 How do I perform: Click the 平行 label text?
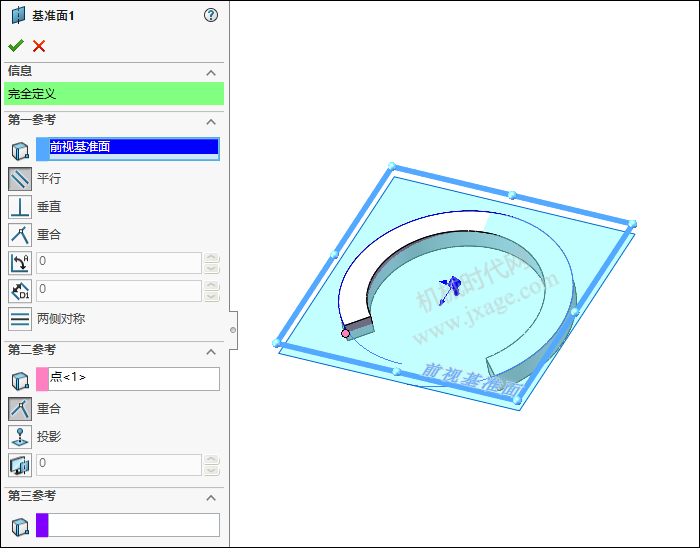tap(49, 179)
